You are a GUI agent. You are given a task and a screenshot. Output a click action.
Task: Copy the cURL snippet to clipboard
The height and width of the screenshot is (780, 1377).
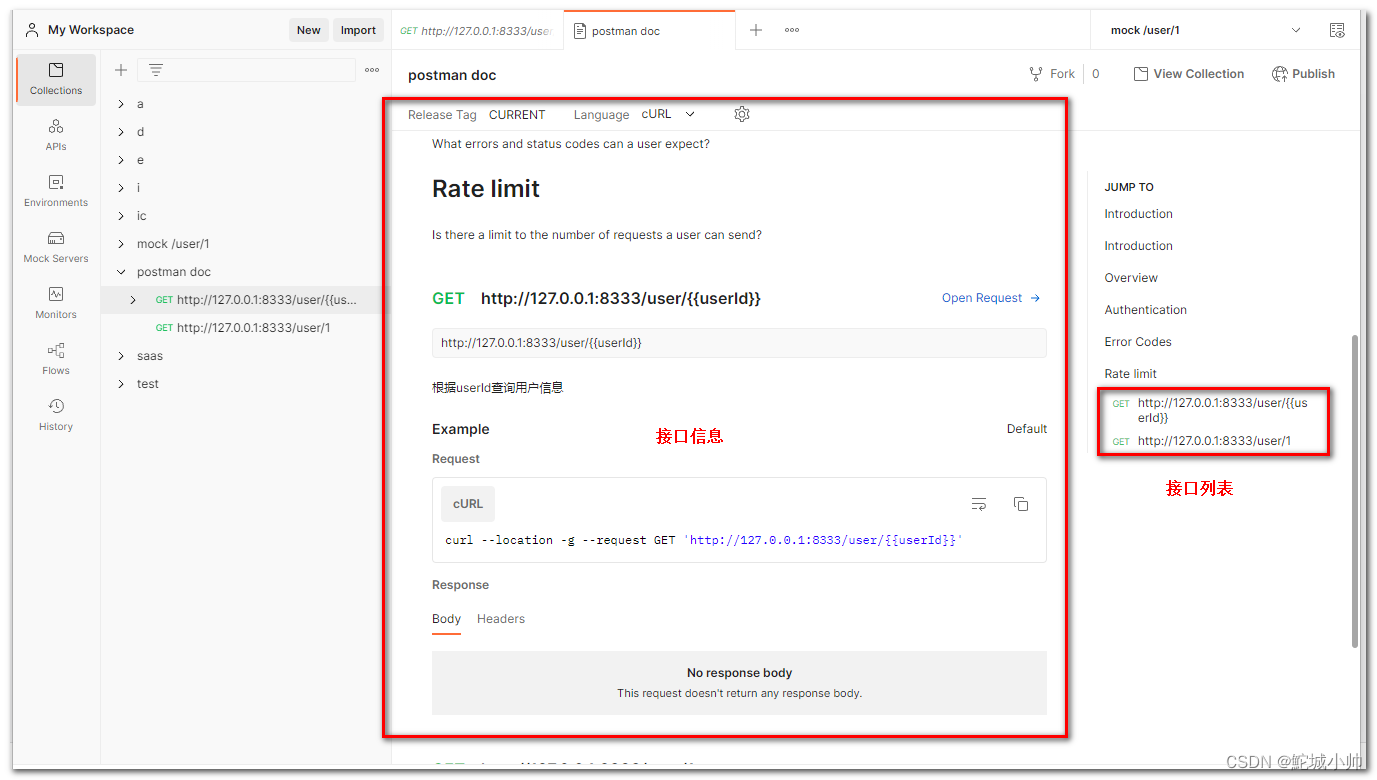click(x=1021, y=504)
